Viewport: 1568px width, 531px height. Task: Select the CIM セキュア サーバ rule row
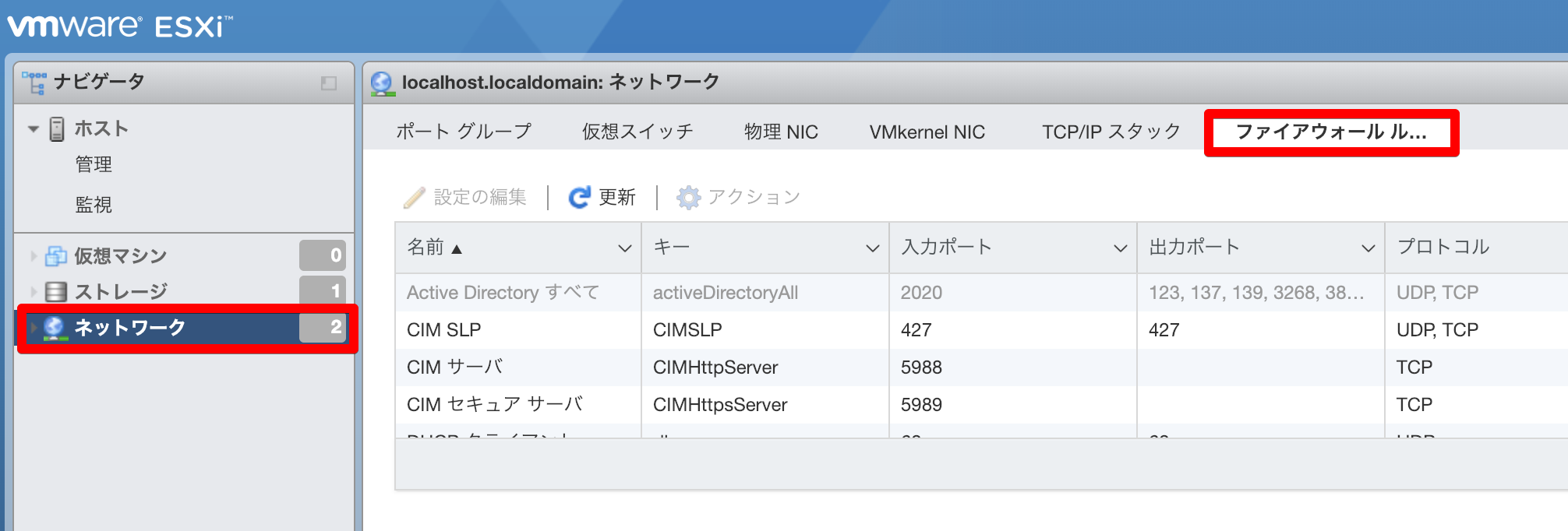[981, 405]
